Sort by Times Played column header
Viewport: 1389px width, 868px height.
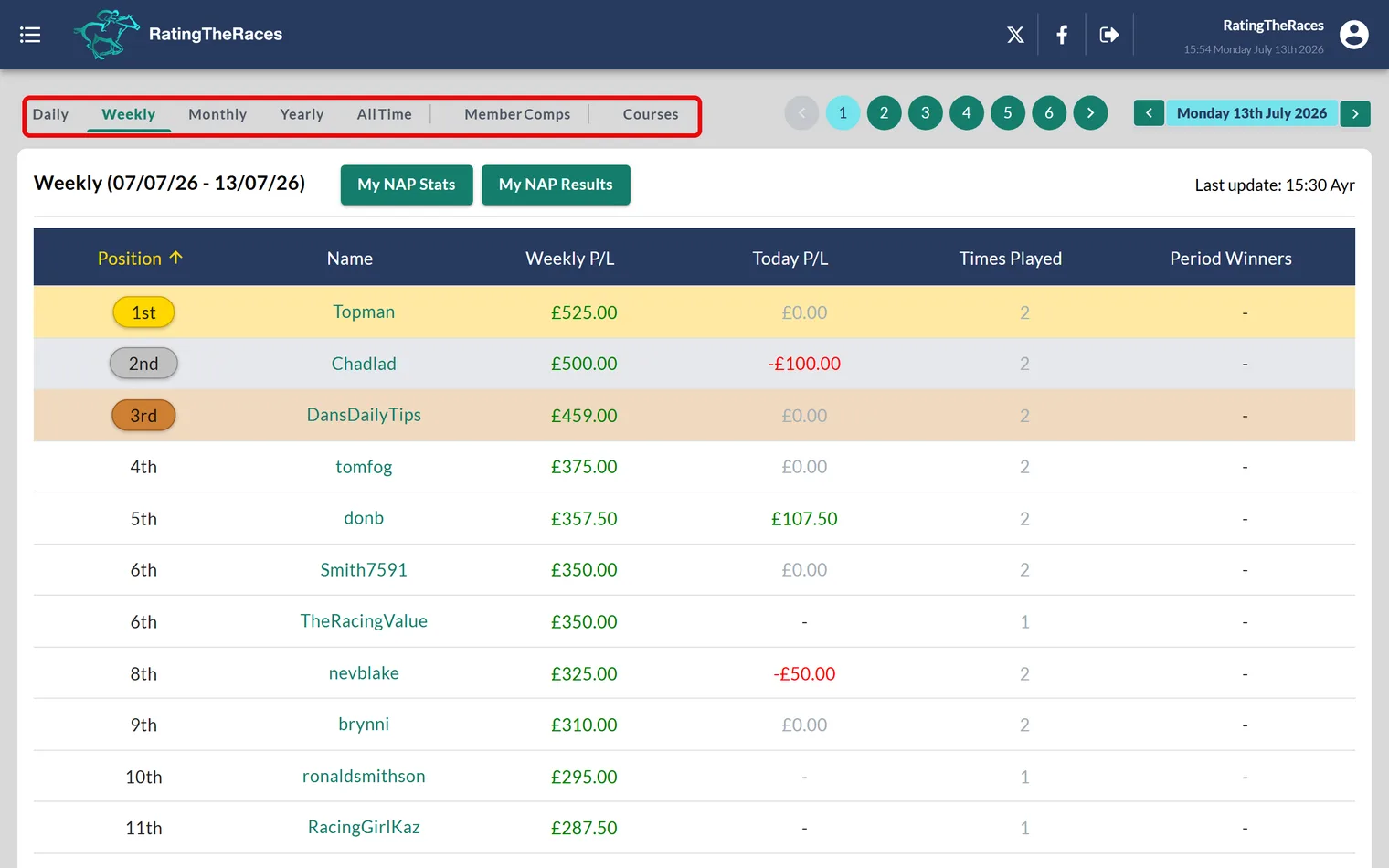point(1011,259)
